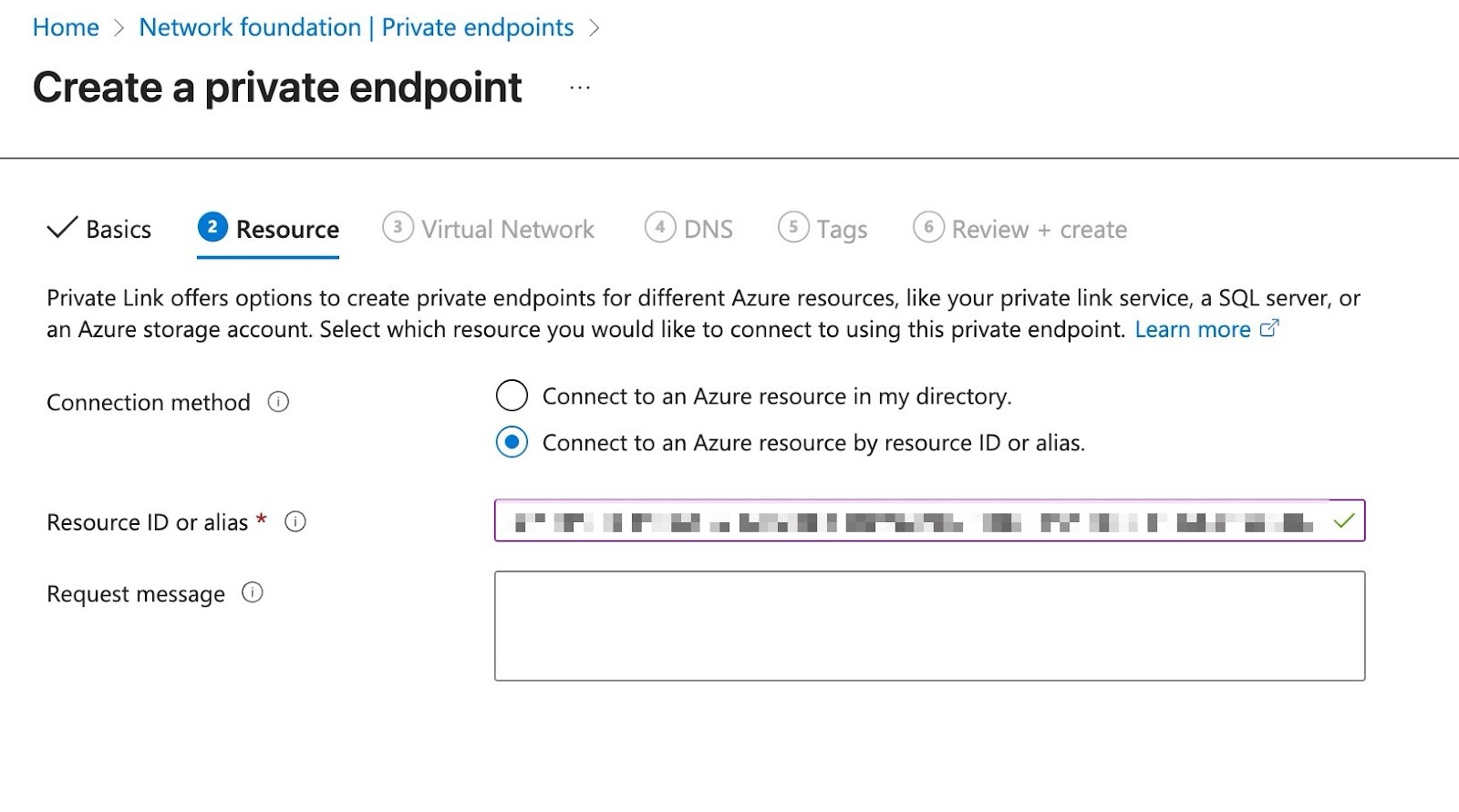1459x812 pixels.
Task: Open the Learn more link
Action: 1192,329
